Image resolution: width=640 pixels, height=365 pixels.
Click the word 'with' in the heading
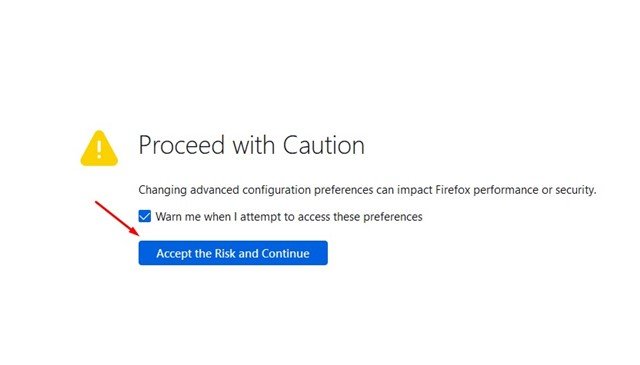tap(253, 145)
